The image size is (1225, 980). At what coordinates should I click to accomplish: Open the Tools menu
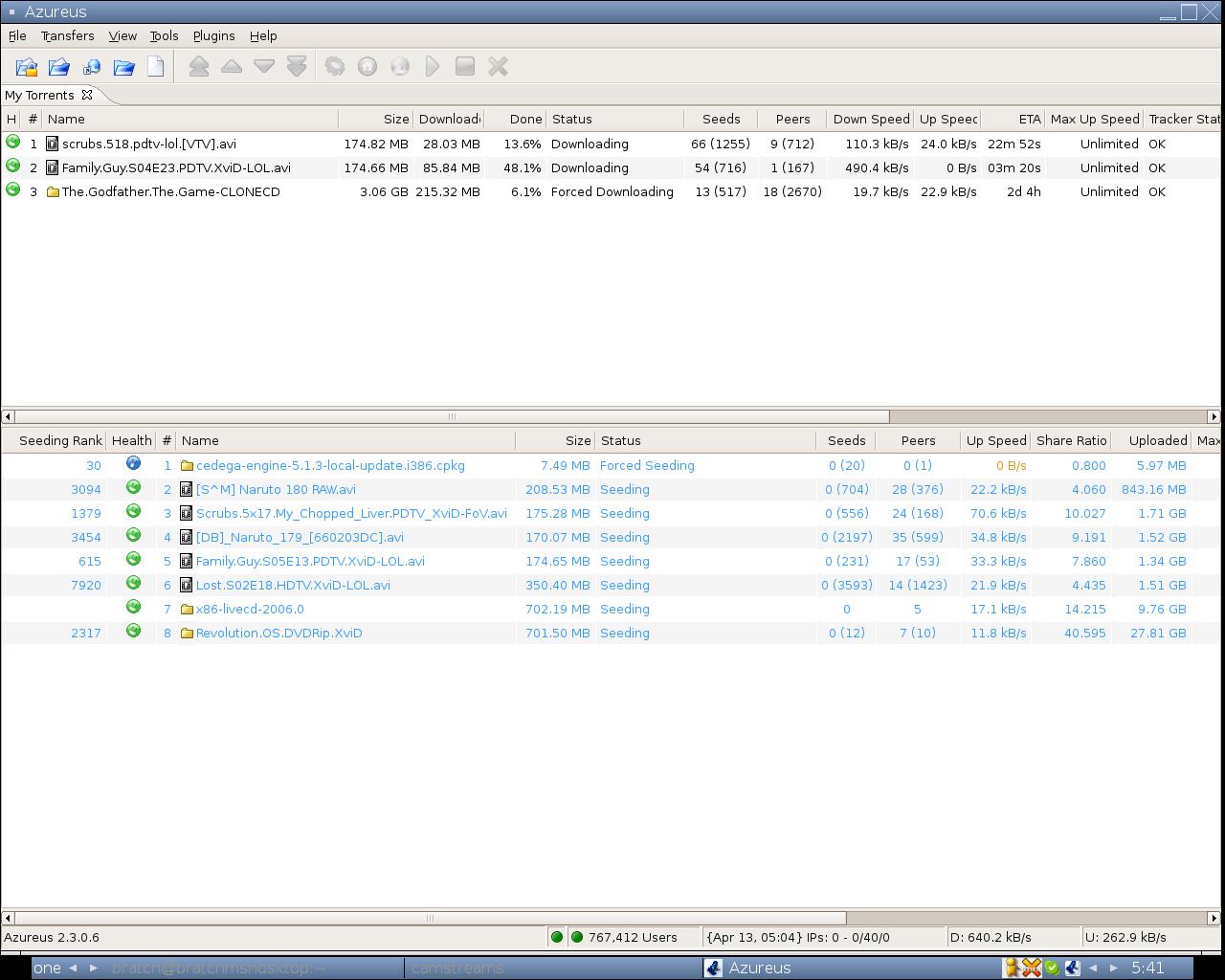coord(164,35)
